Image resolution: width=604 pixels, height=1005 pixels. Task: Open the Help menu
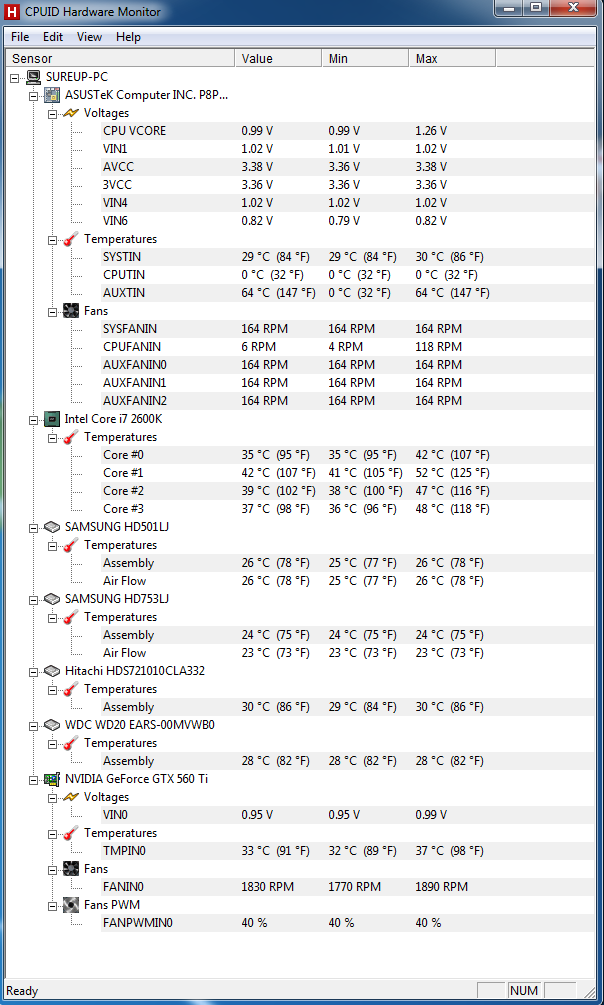point(128,37)
